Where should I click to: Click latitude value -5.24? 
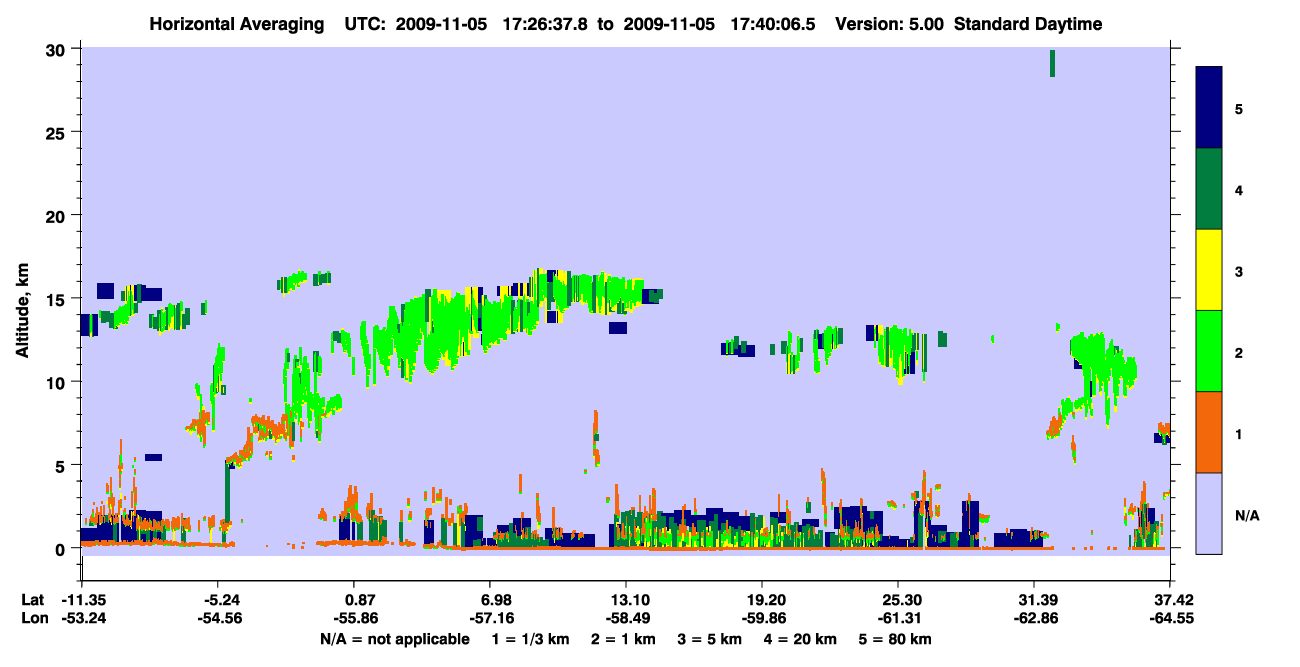(x=218, y=600)
